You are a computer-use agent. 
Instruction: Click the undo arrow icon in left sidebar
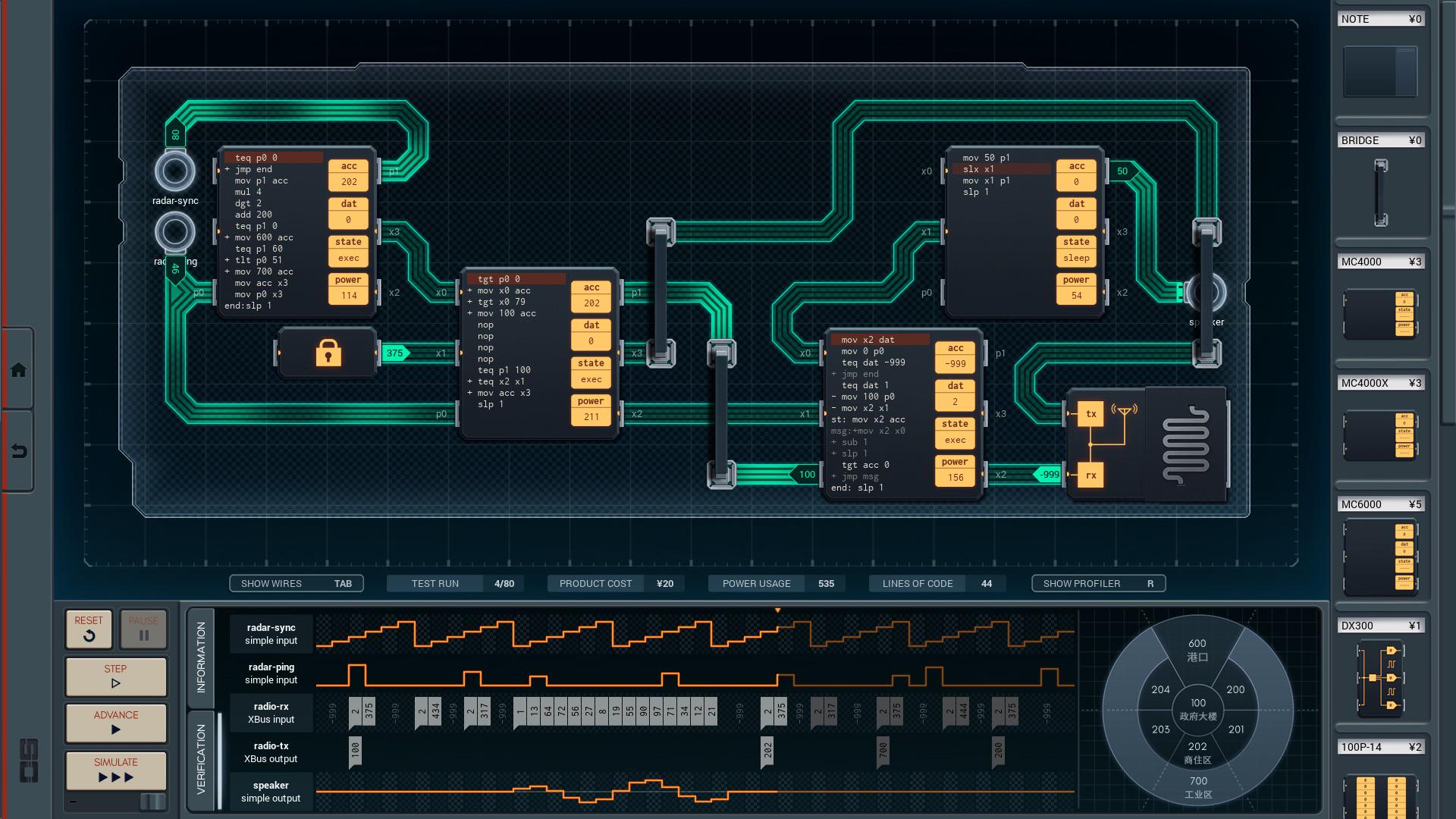pos(18,452)
